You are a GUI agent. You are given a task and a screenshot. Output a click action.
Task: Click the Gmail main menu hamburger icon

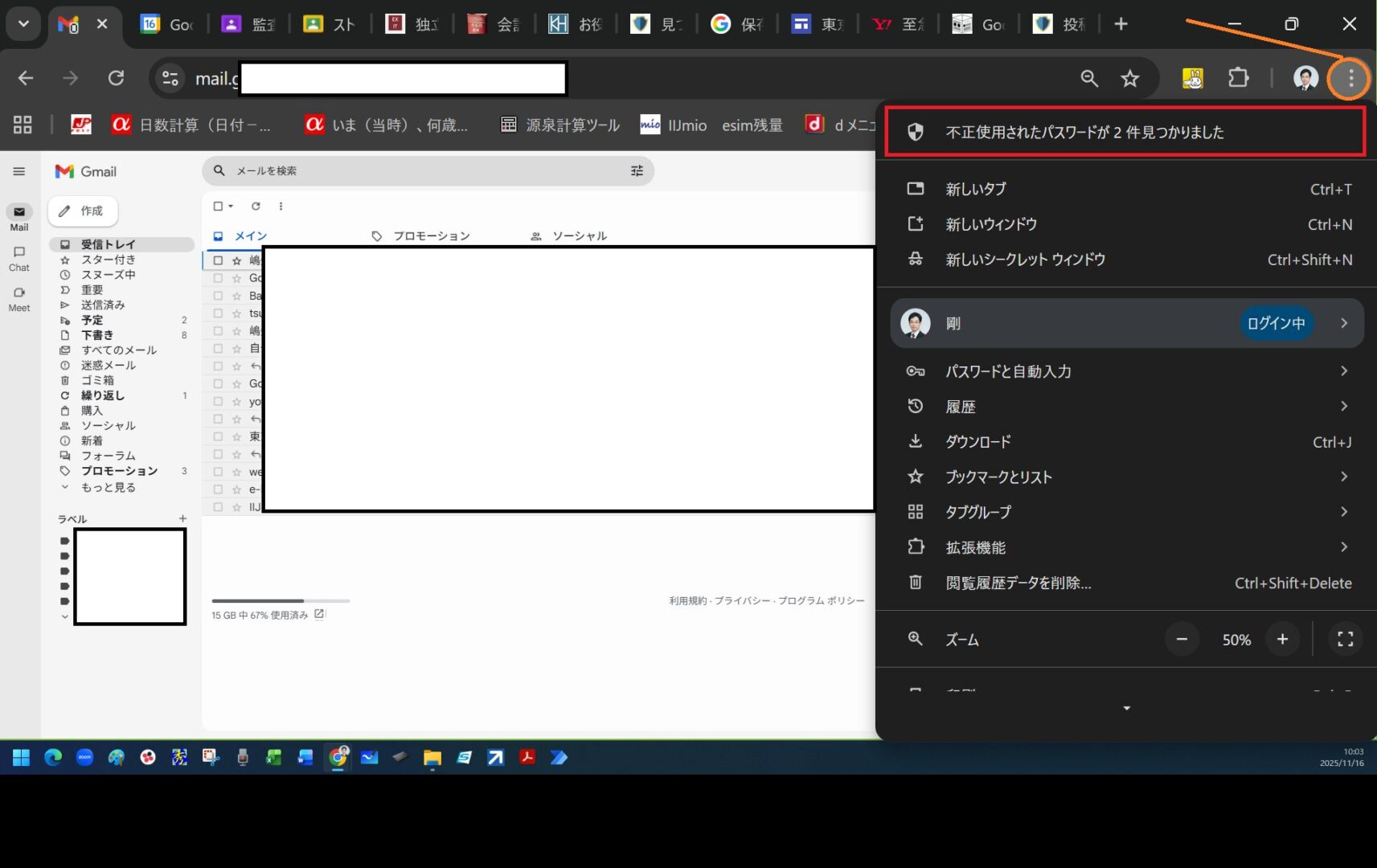pos(19,171)
